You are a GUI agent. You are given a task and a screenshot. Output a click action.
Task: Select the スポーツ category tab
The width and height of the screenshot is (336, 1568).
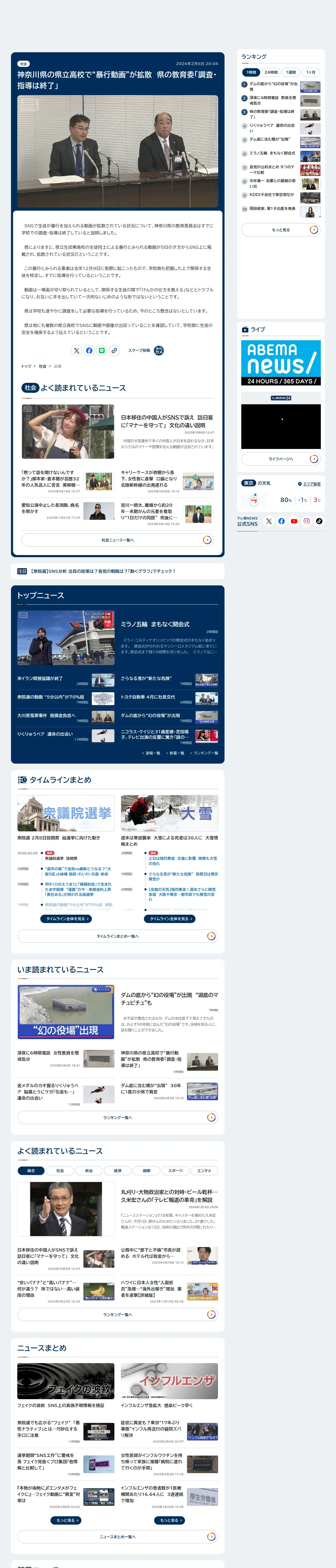point(175,1171)
